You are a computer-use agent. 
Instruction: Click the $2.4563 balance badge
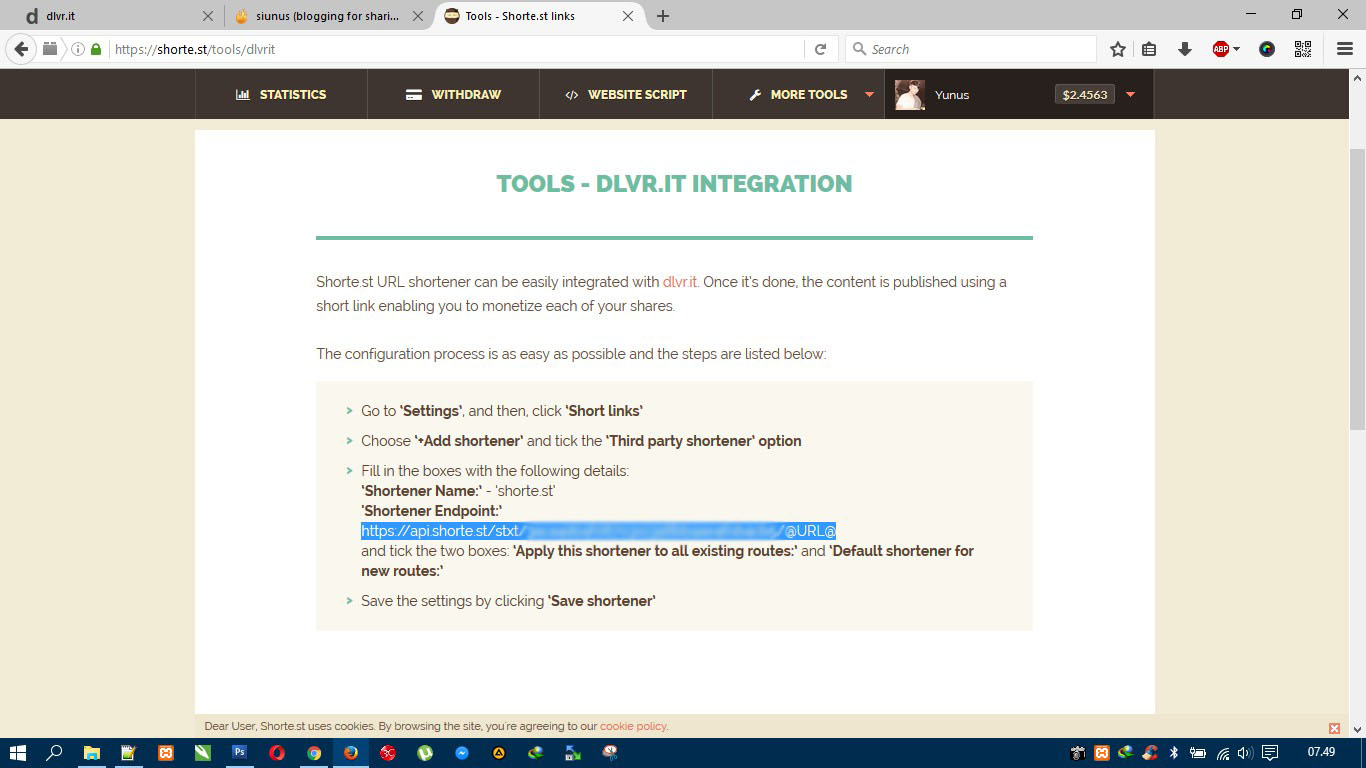1085,94
